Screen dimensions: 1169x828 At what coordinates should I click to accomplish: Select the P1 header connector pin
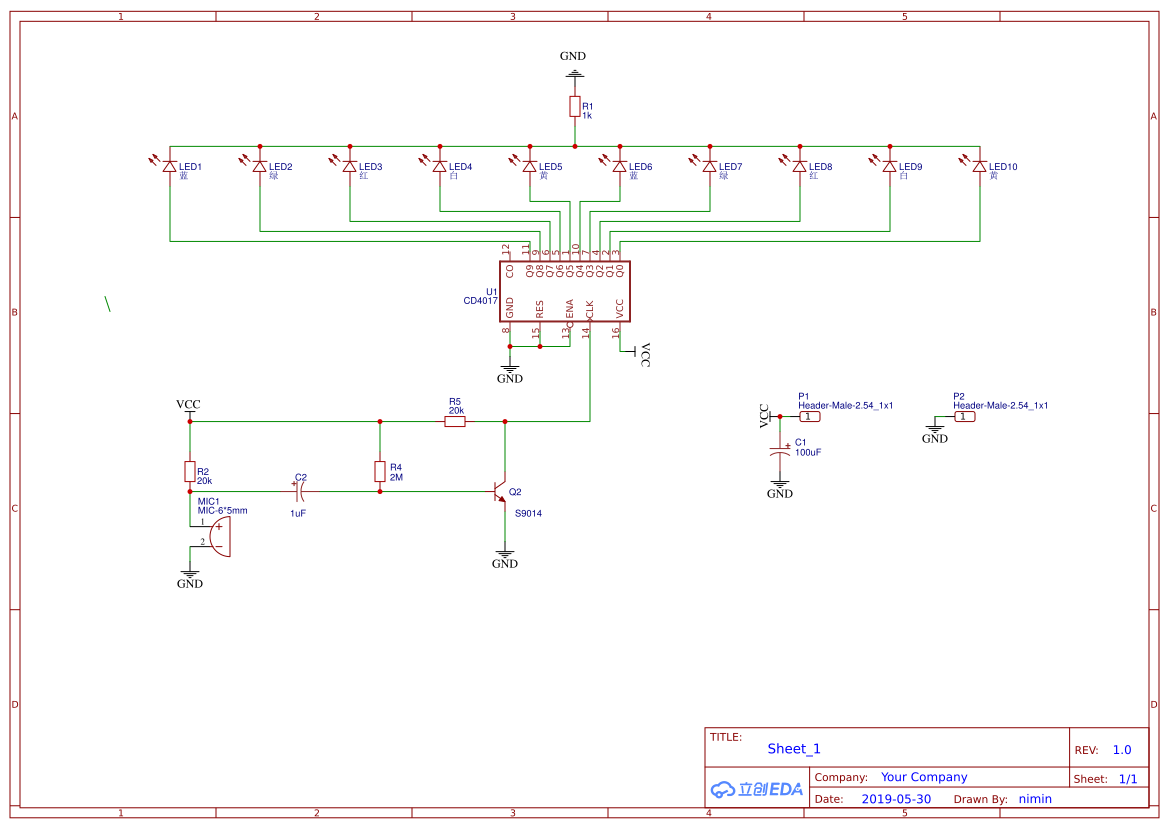[810, 416]
